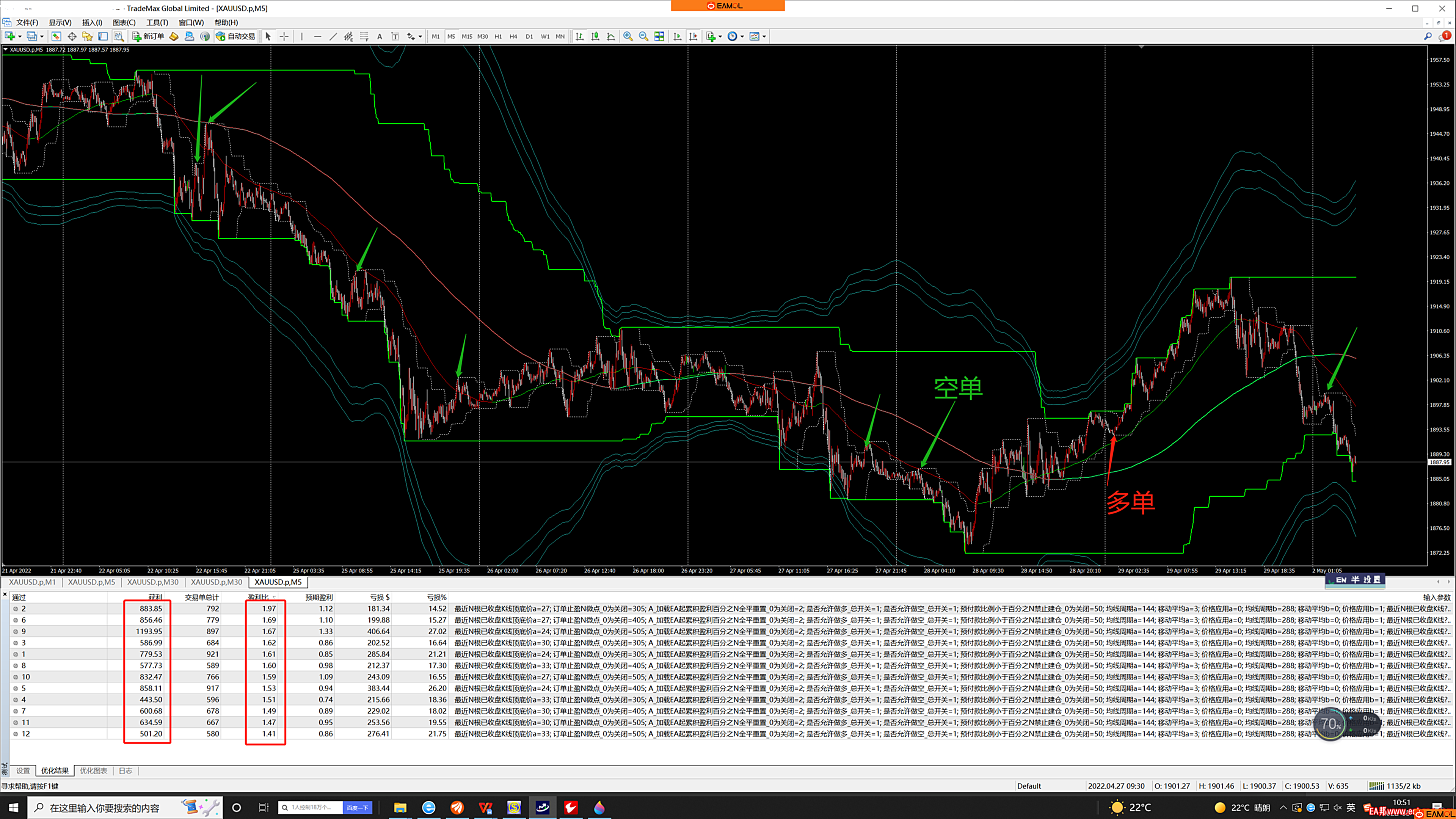This screenshot has height=819, width=1456.
Task: Switch chart to candlestick display
Action: click(595, 36)
